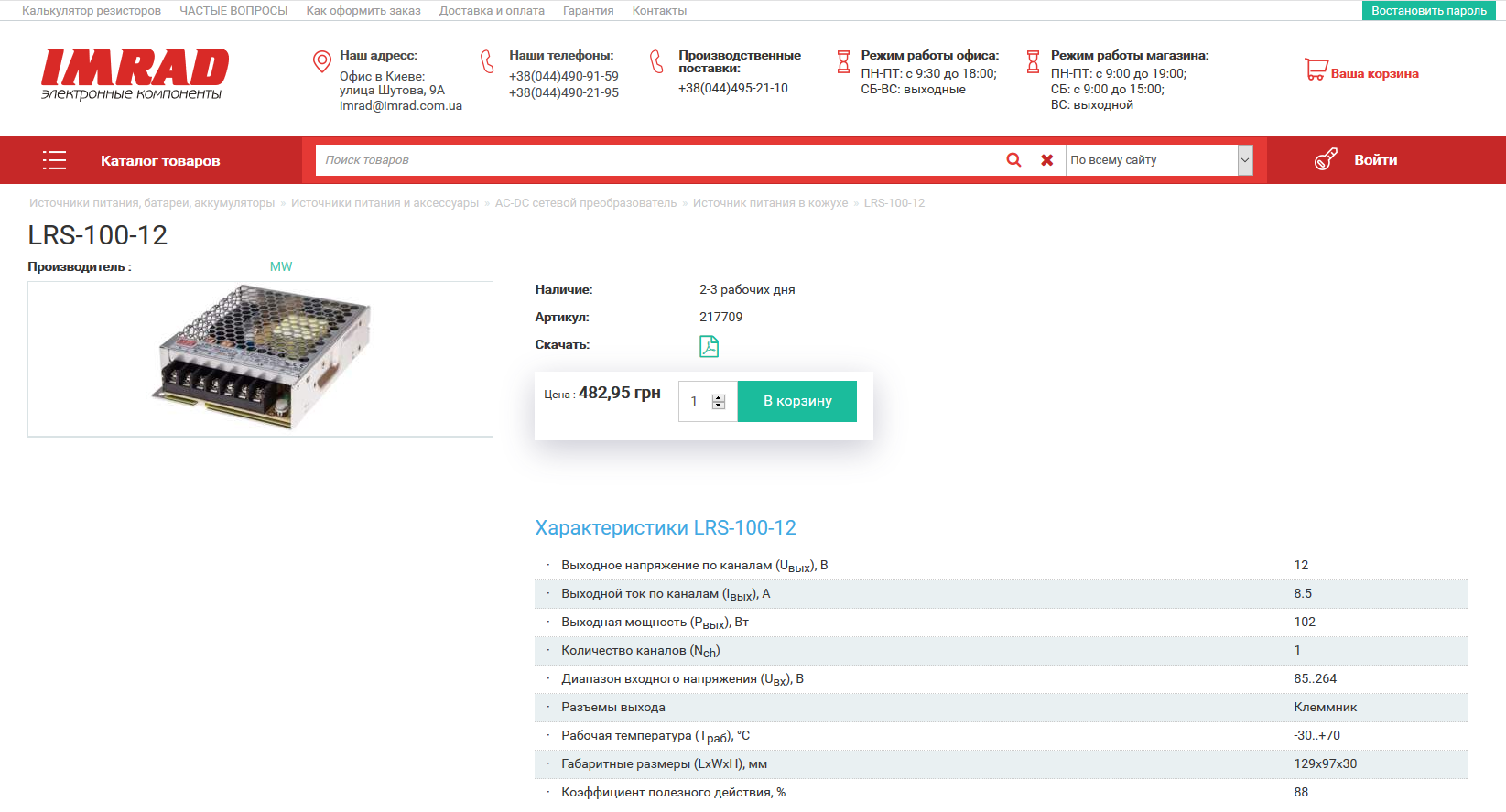
Task: Open ЧАСТЫЕ ВОПРОСЫ menu item
Action: tap(233, 11)
